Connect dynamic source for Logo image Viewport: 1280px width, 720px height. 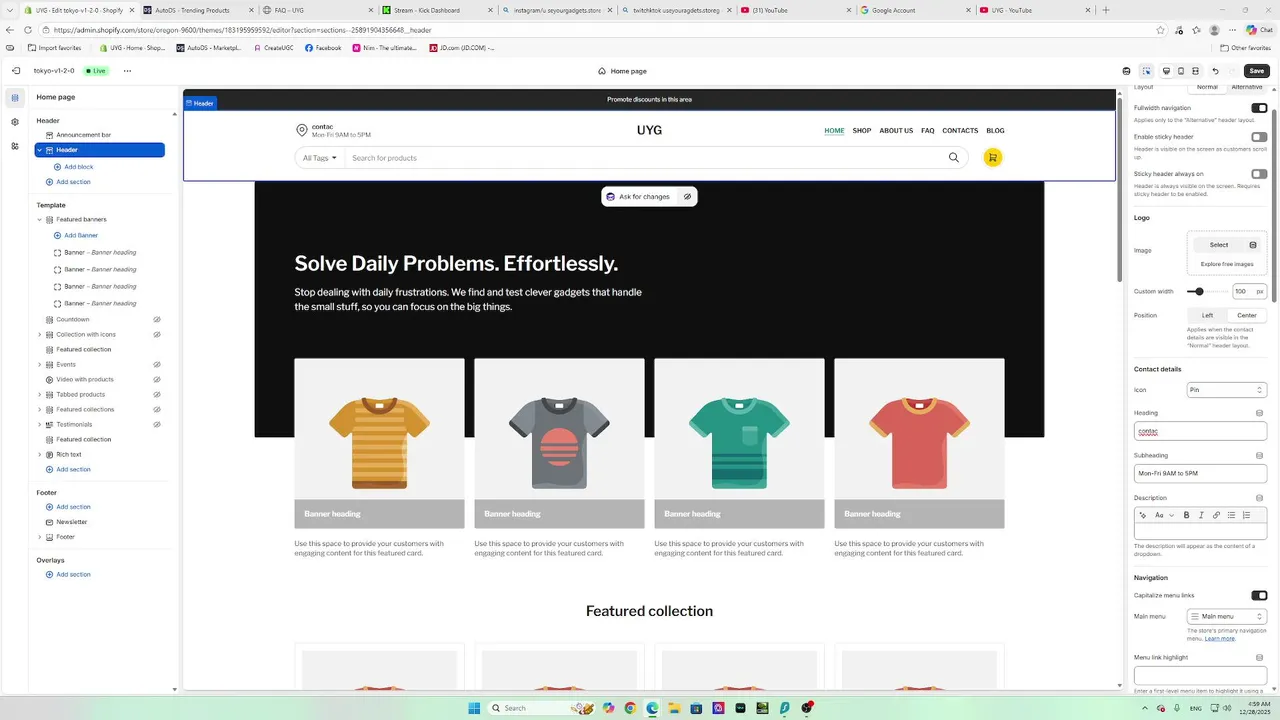point(1253,245)
